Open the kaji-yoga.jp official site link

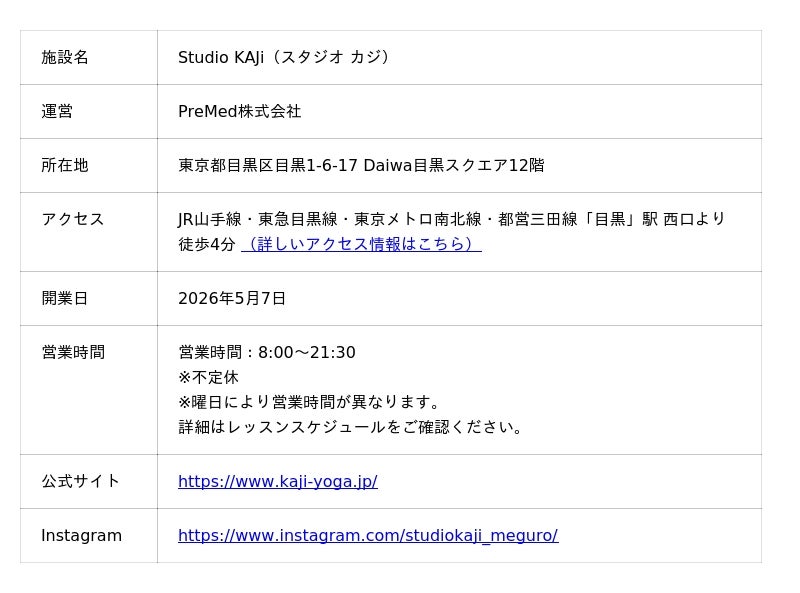[278, 481]
